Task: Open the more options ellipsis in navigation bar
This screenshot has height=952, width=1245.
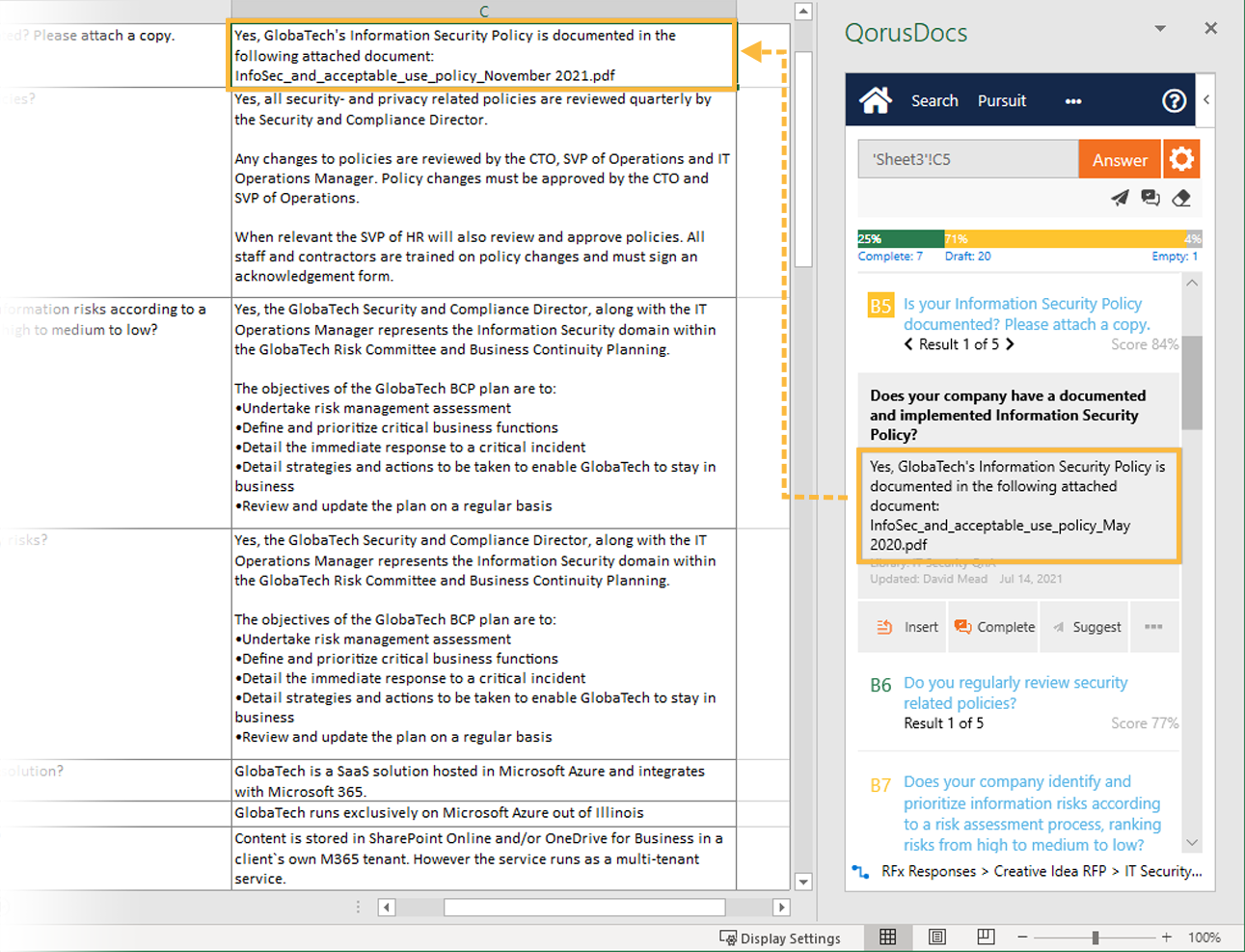Action: (x=1072, y=101)
